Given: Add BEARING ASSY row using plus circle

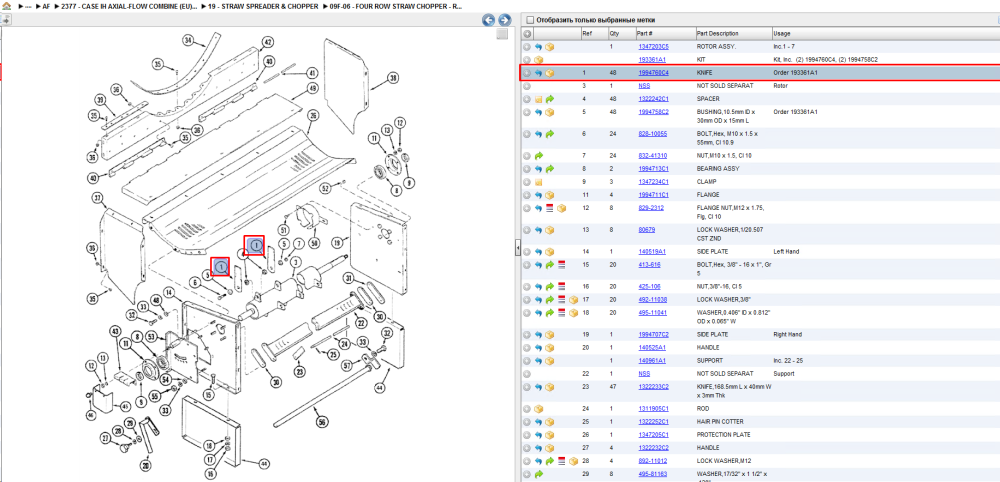Looking at the screenshot, I should [x=527, y=169].
